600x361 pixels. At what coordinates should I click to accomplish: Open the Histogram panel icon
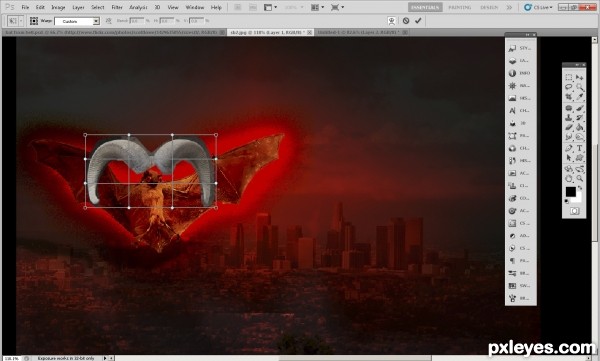(512, 98)
